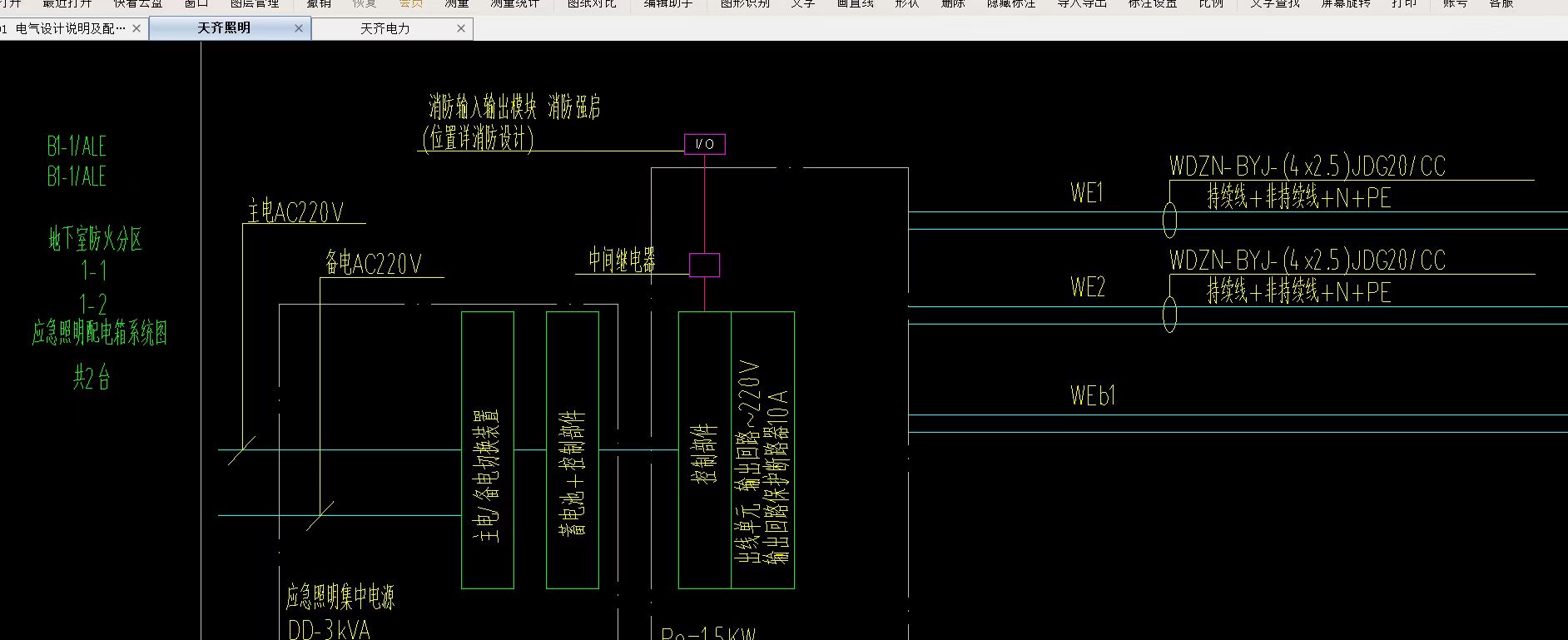
Task: Select the 测量 measure tool
Action: pos(456,4)
